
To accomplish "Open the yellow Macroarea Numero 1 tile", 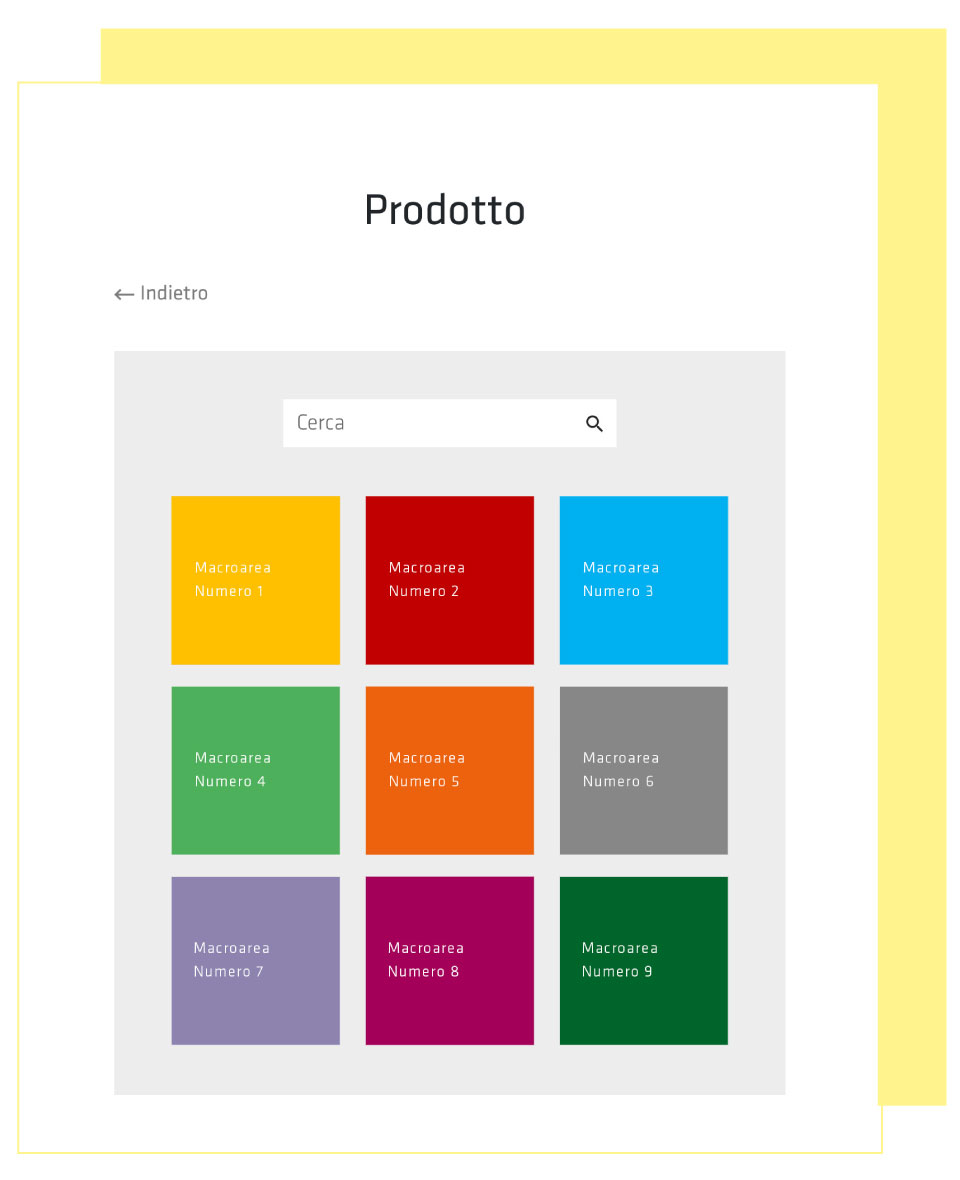I will [x=256, y=580].
